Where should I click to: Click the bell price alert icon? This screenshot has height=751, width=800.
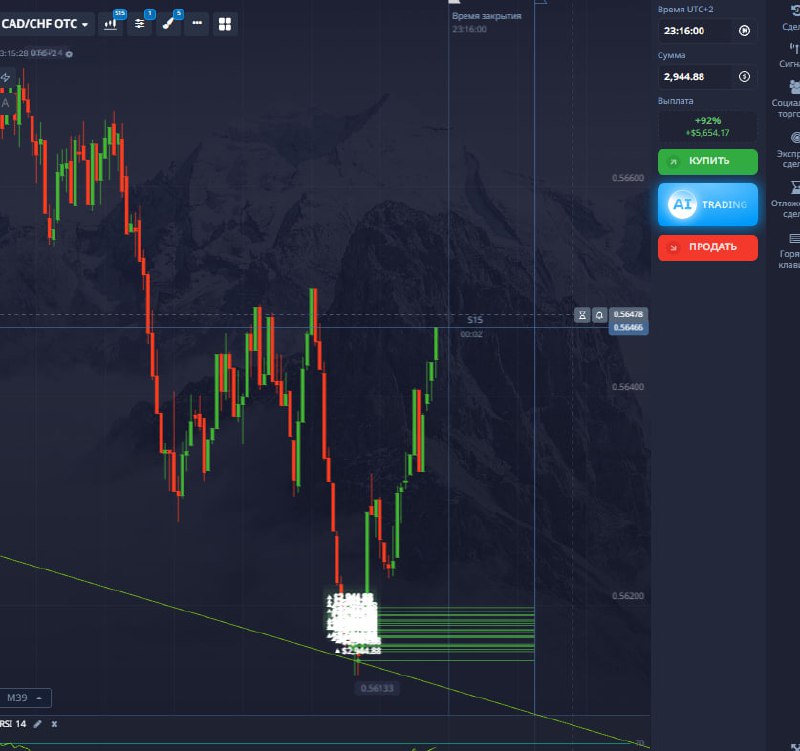(x=599, y=314)
